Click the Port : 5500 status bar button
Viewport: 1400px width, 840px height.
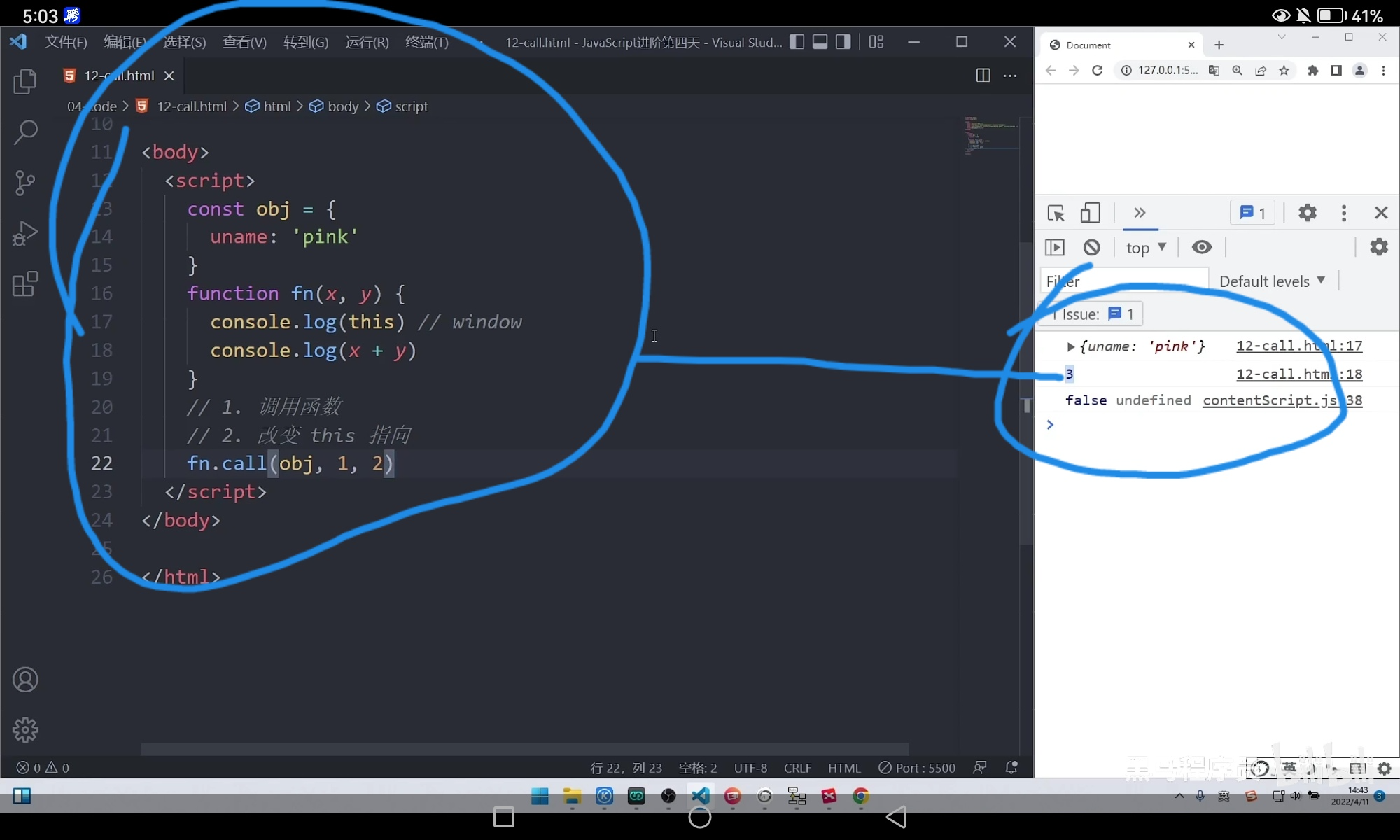917,768
